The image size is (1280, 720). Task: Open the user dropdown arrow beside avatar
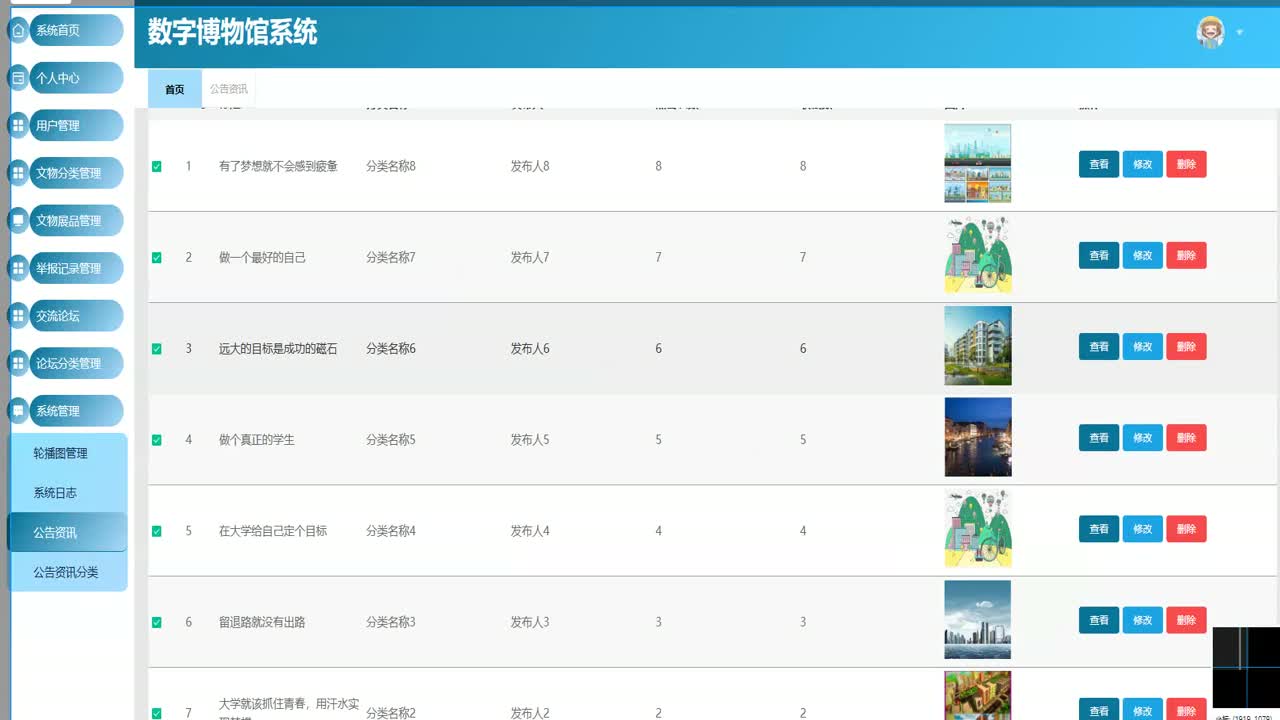tap(1240, 33)
